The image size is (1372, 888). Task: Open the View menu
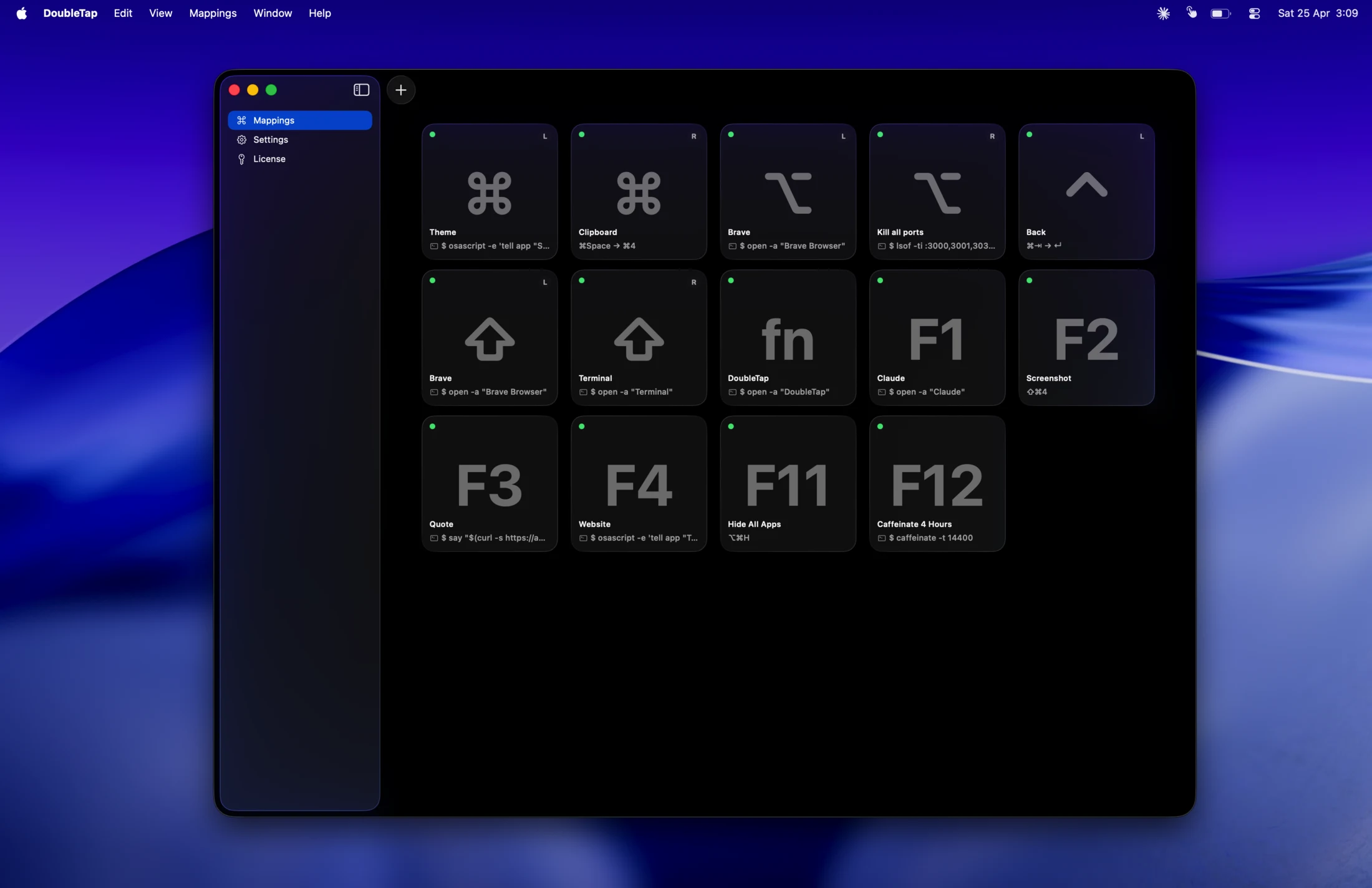[x=160, y=13]
